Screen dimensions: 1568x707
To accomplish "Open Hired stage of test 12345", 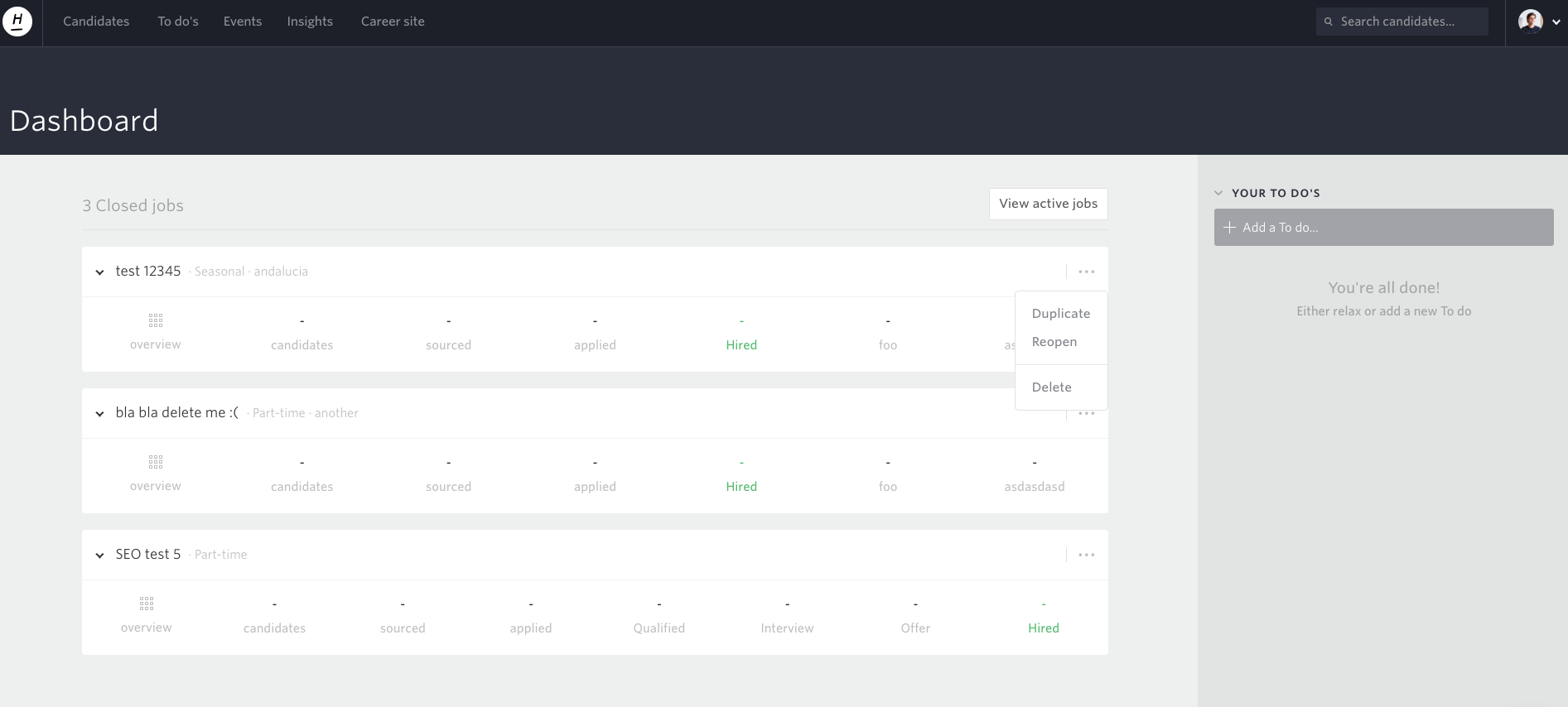I will [x=741, y=334].
